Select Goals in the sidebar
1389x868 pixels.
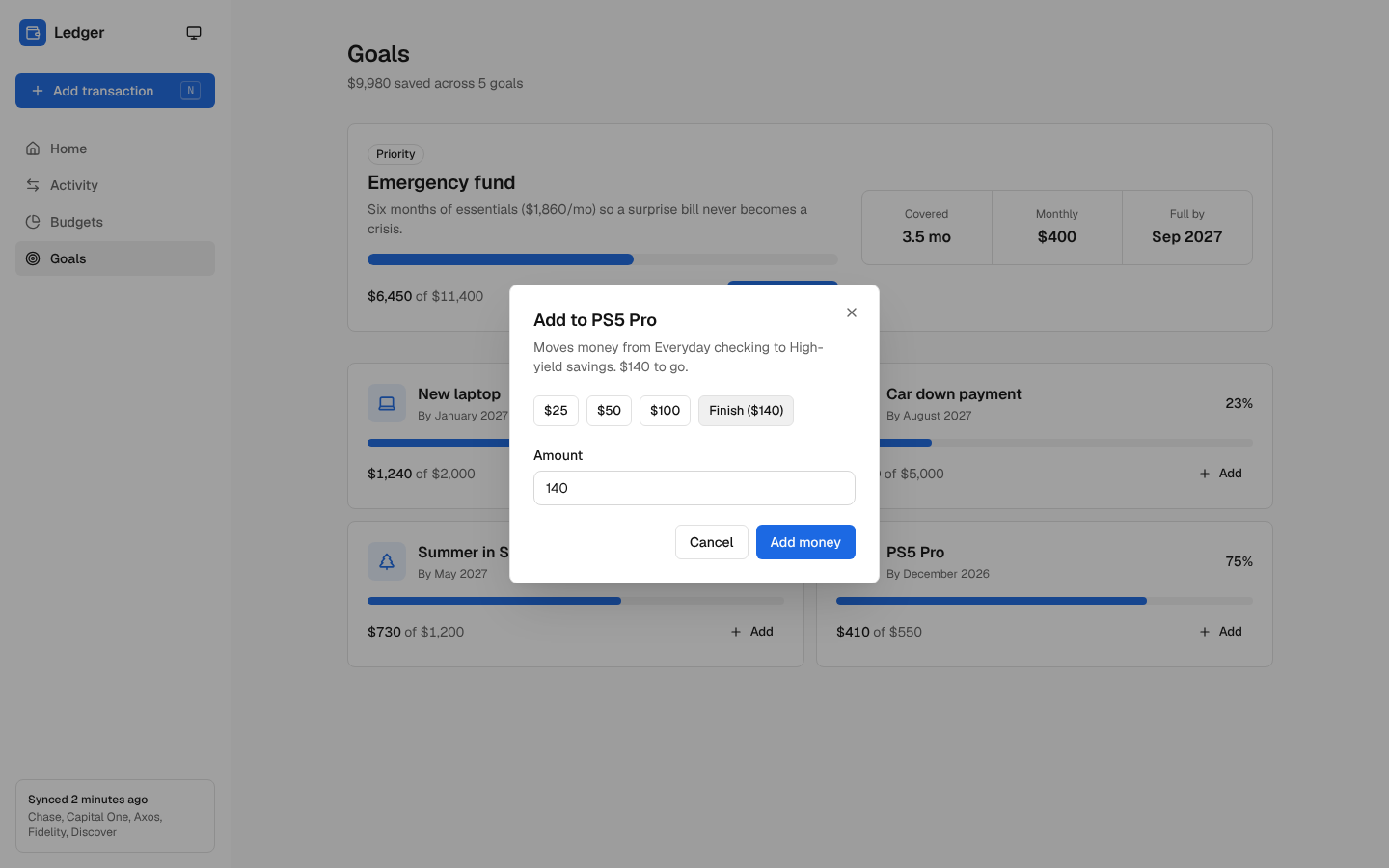pos(115,258)
